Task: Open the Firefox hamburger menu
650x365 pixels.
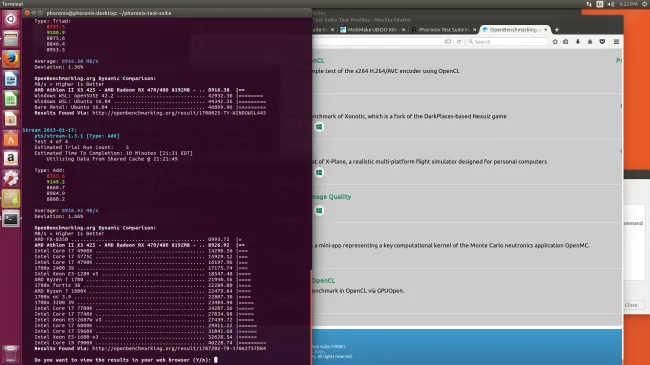Action: (x=616, y=41)
